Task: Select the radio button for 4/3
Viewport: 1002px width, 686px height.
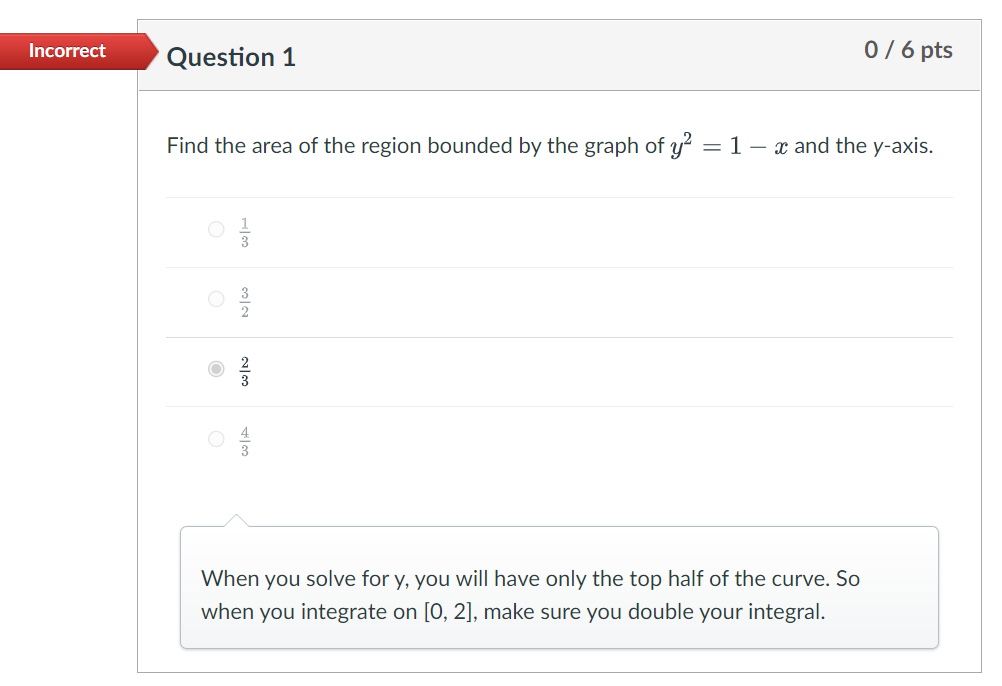Action: tap(216, 438)
